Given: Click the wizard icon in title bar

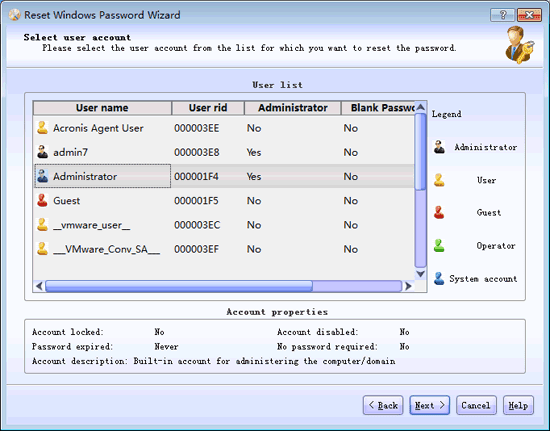Looking at the screenshot, I should tap(15, 15).
